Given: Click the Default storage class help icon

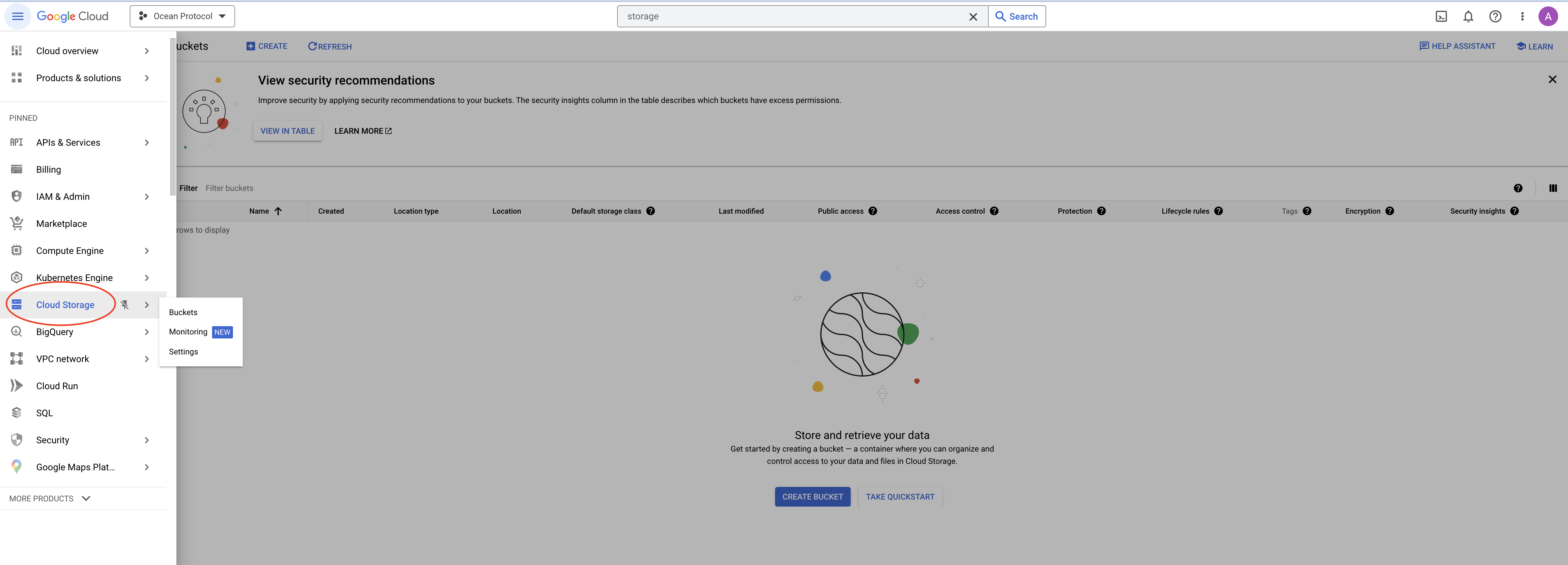Looking at the screenshot, I should pyautogui.click(x=650, y=211).
